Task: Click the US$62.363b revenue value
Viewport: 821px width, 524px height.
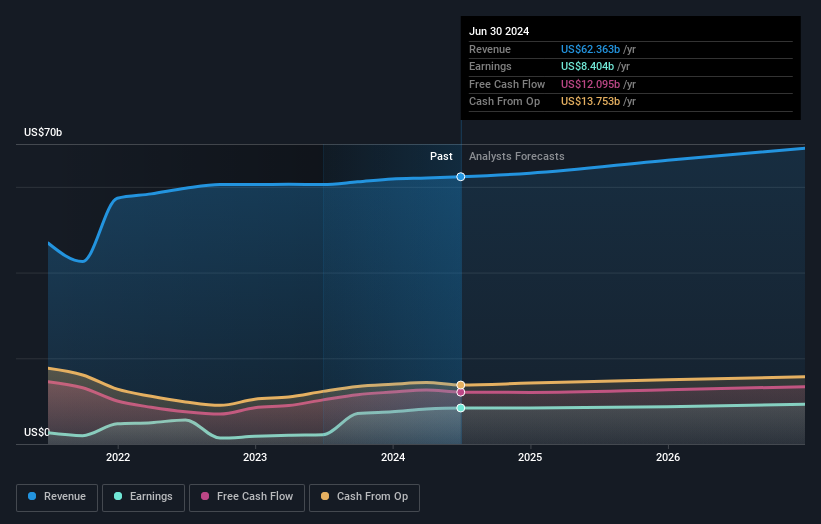Action: (x=591, y=49)
